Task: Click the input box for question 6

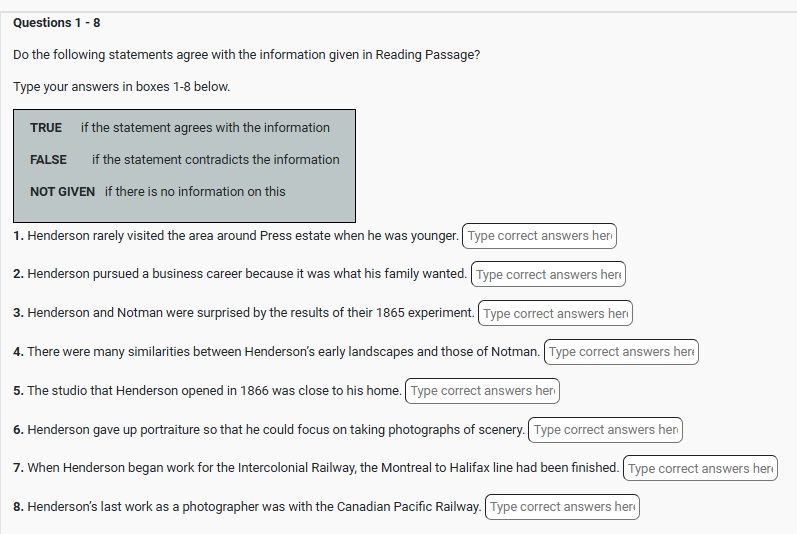Action: pos(605,430)
